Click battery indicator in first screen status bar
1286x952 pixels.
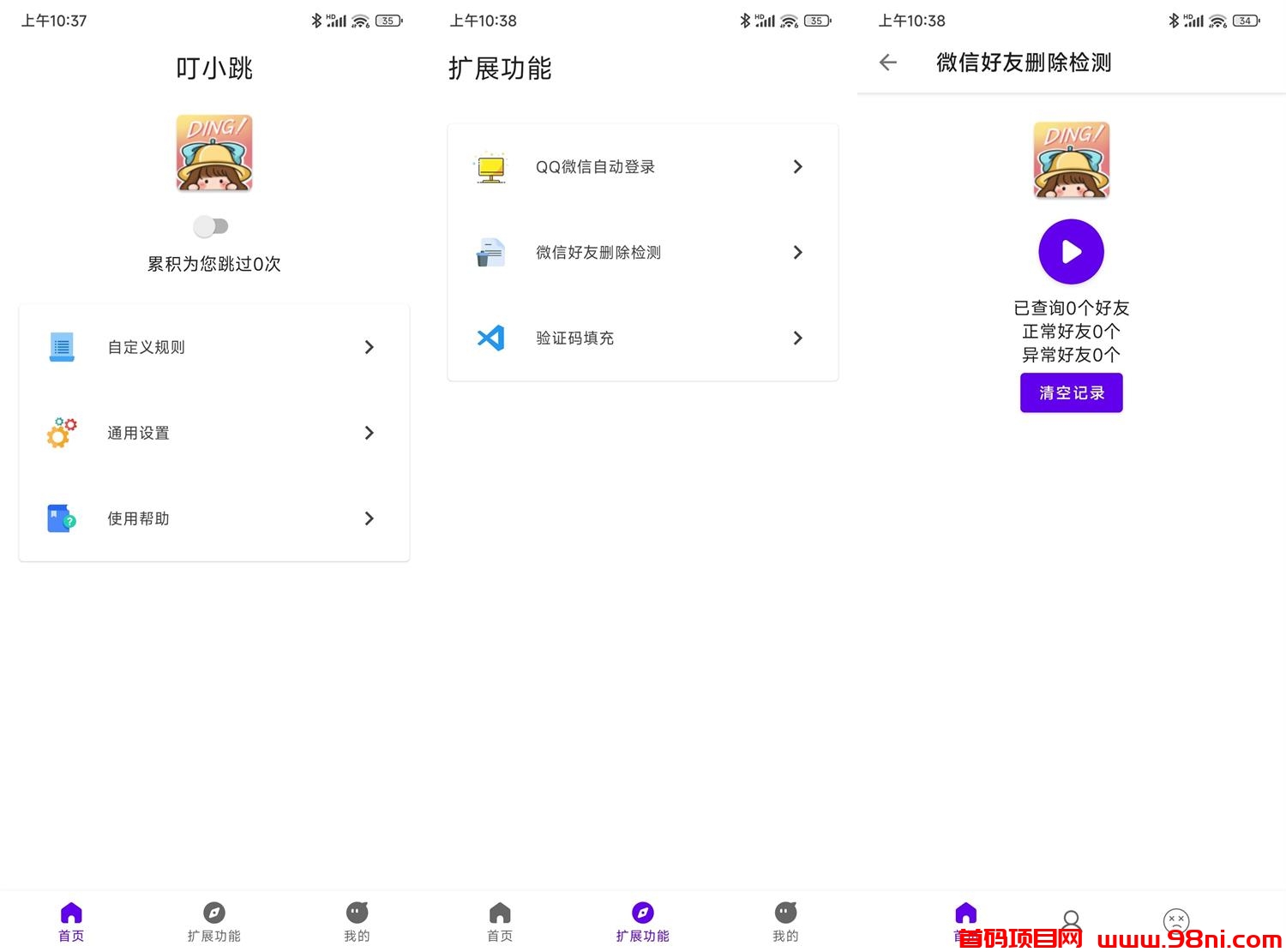[x=389, y=21]
